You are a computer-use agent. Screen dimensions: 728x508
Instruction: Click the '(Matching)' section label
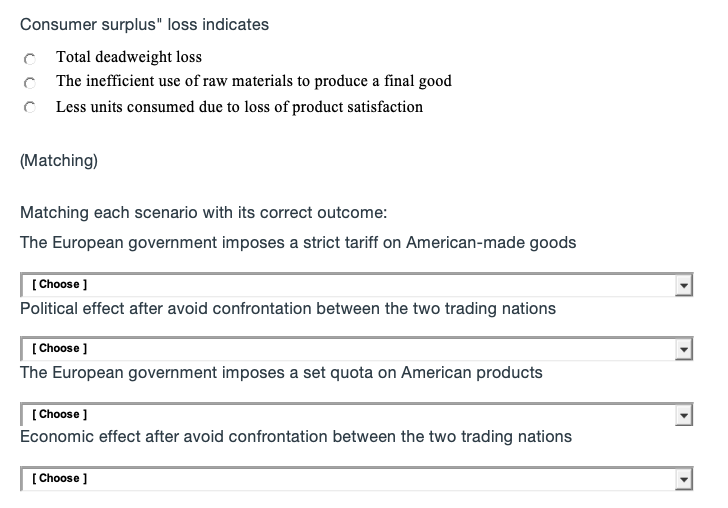click(58, 160)
